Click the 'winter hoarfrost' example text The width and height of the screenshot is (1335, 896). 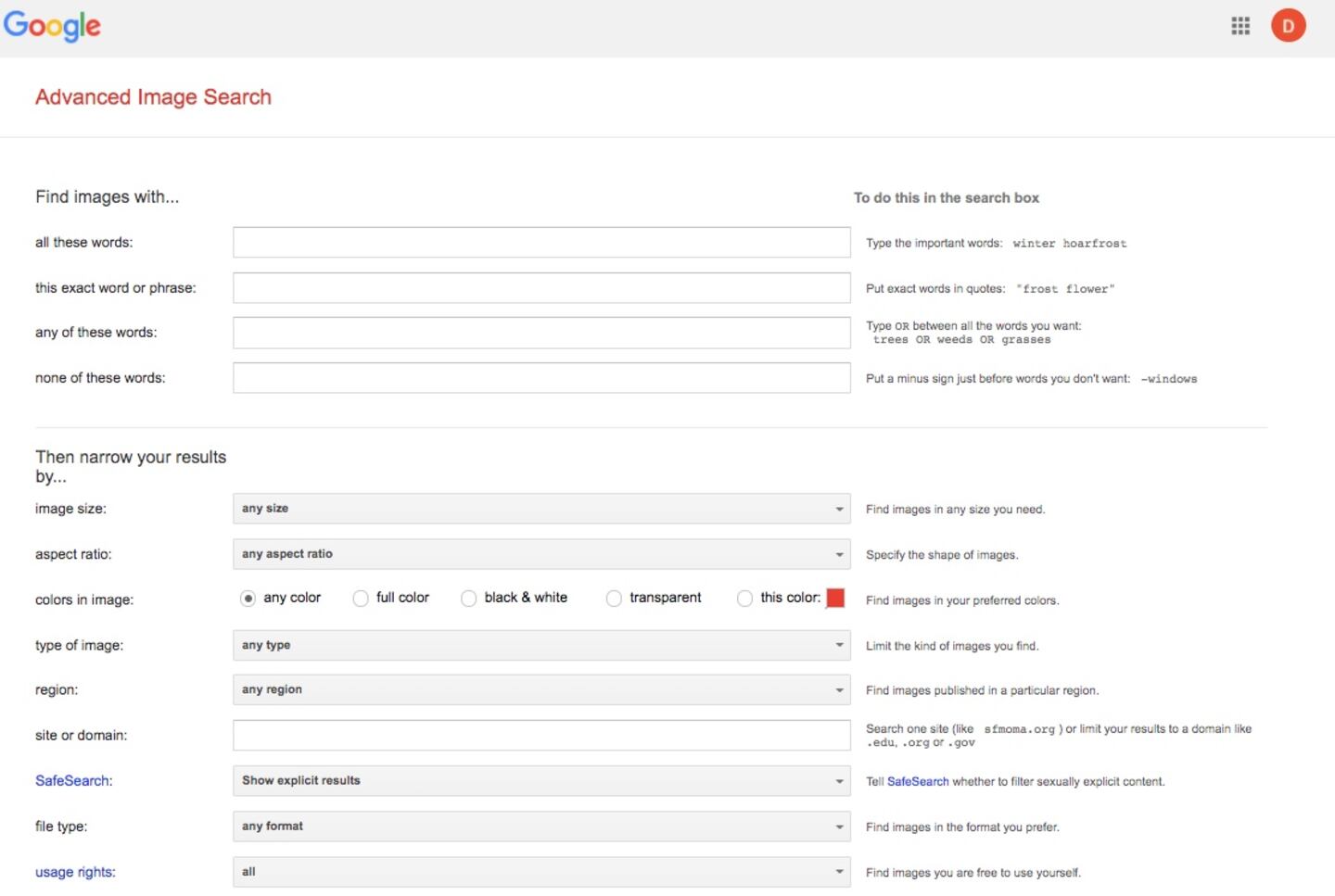[1070, 244]
